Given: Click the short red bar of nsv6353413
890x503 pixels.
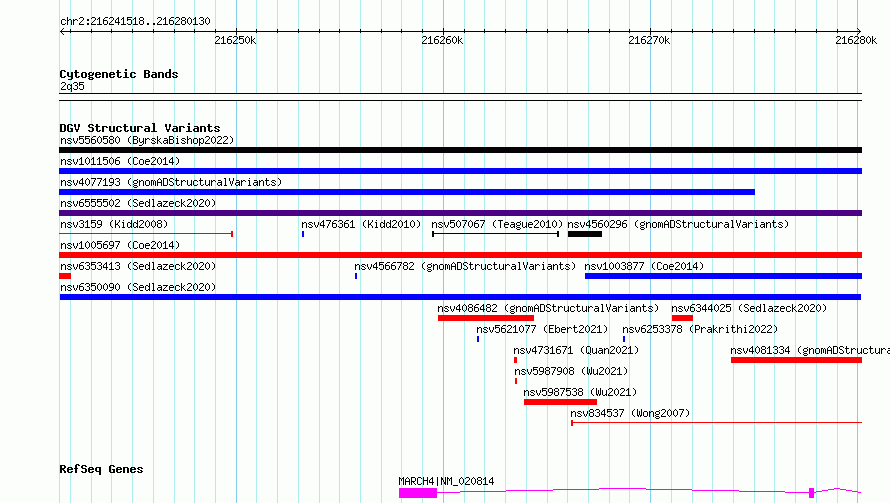Looking at the screenshot, I should pyautogui.click(x=65, y=276).
